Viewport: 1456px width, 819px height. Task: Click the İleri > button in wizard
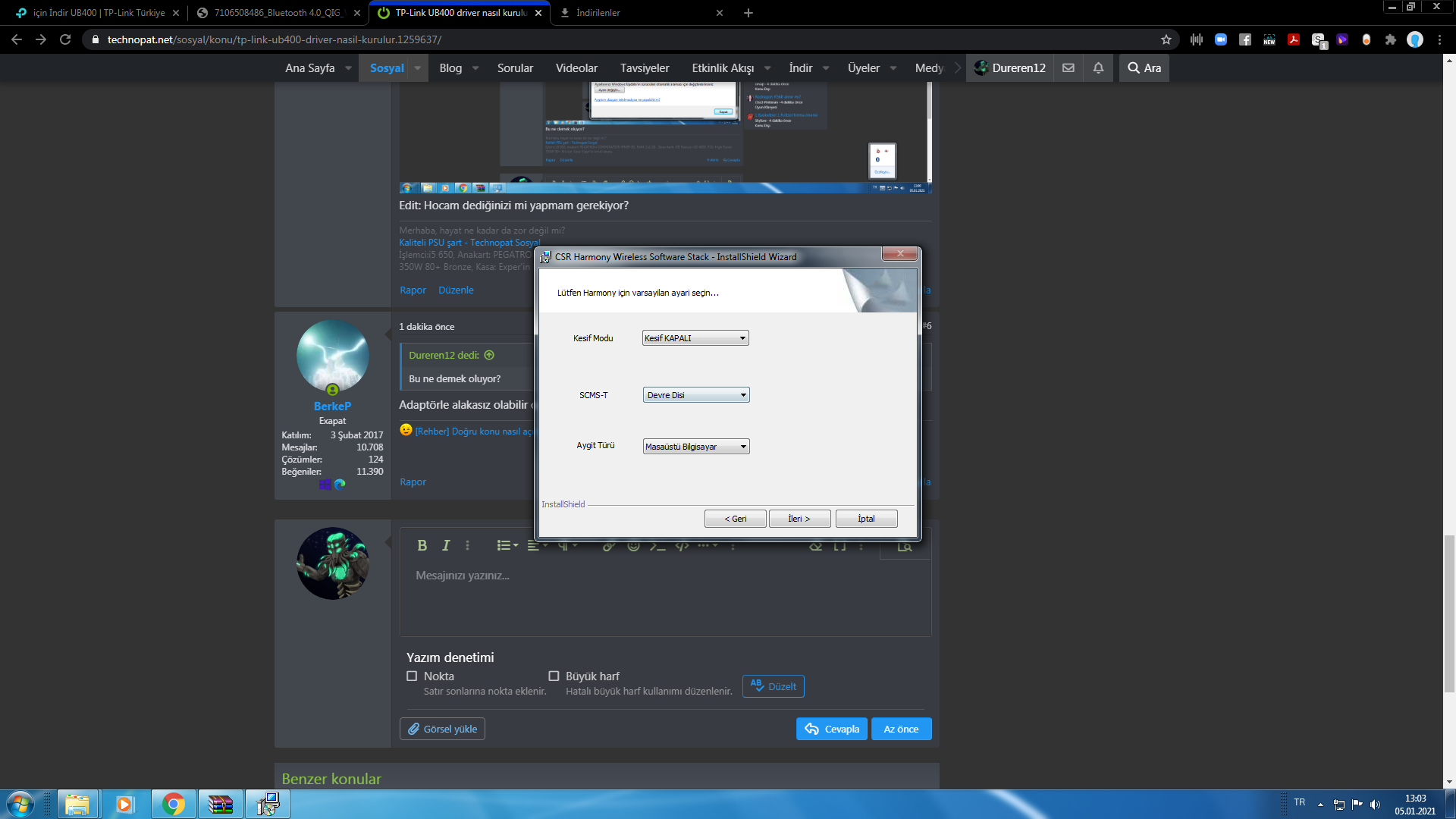pyautogui.click(x=799, y=519)
